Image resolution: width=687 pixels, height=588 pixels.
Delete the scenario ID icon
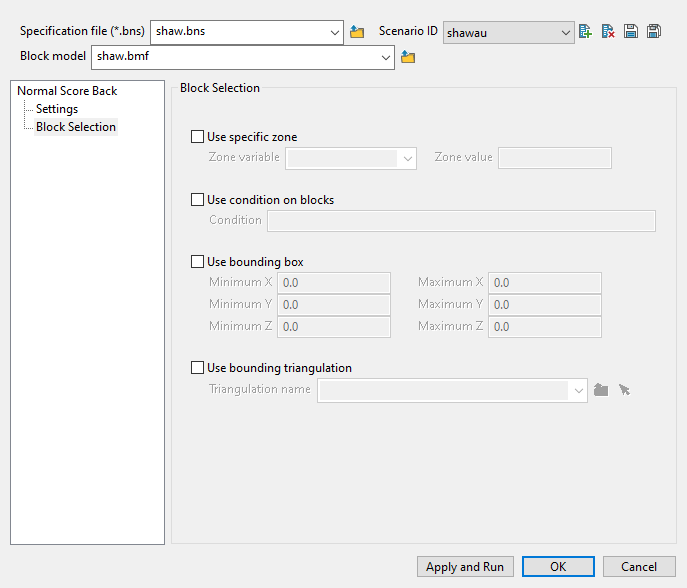tap(608, 32)
